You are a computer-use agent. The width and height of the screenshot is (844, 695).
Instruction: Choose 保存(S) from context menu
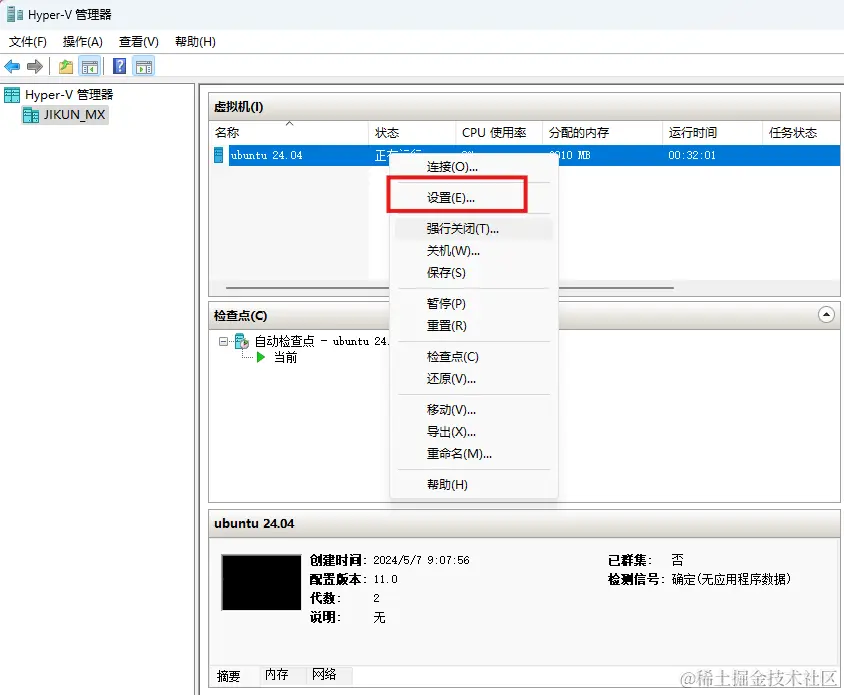pyautogui.click(x=474, y=273)
